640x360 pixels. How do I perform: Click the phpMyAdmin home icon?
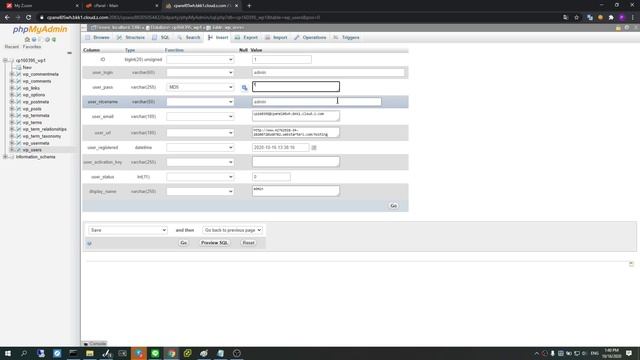(27, 40)
